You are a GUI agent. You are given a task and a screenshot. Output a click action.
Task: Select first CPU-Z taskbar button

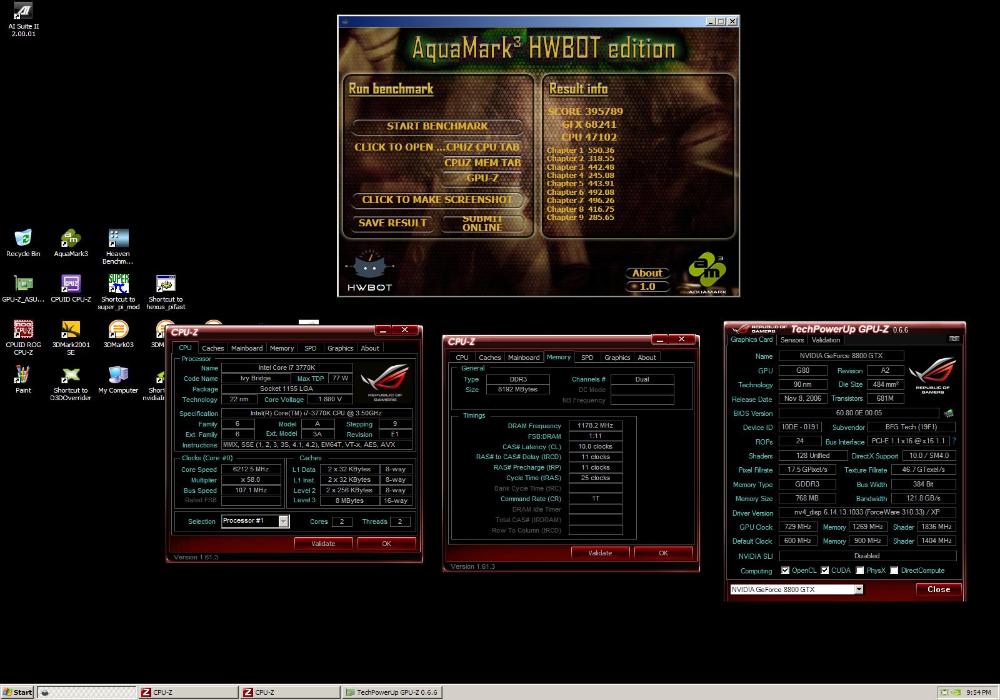point(188,692)
